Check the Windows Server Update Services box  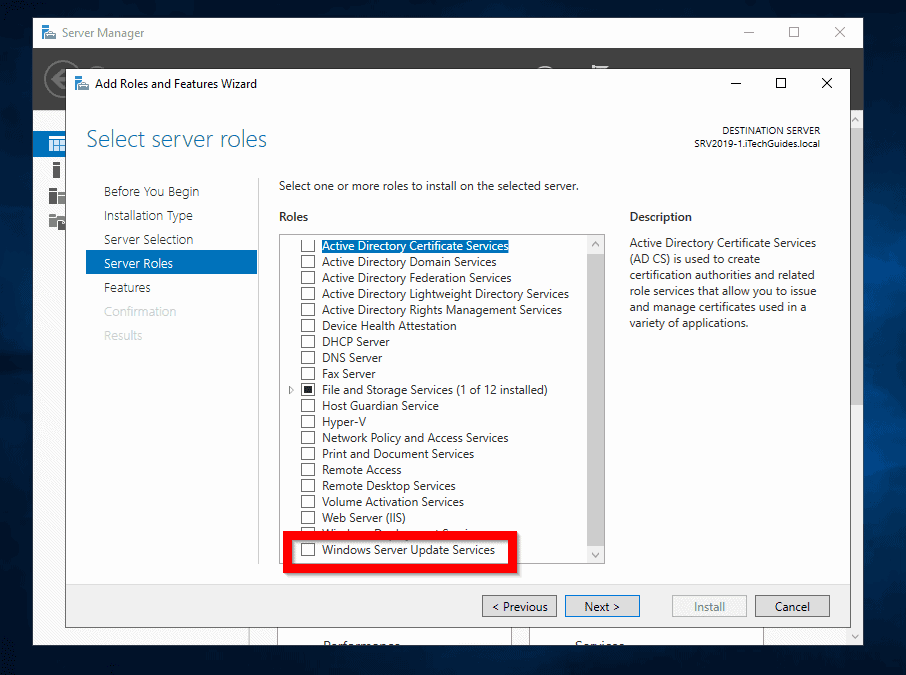tap(307, 550)
